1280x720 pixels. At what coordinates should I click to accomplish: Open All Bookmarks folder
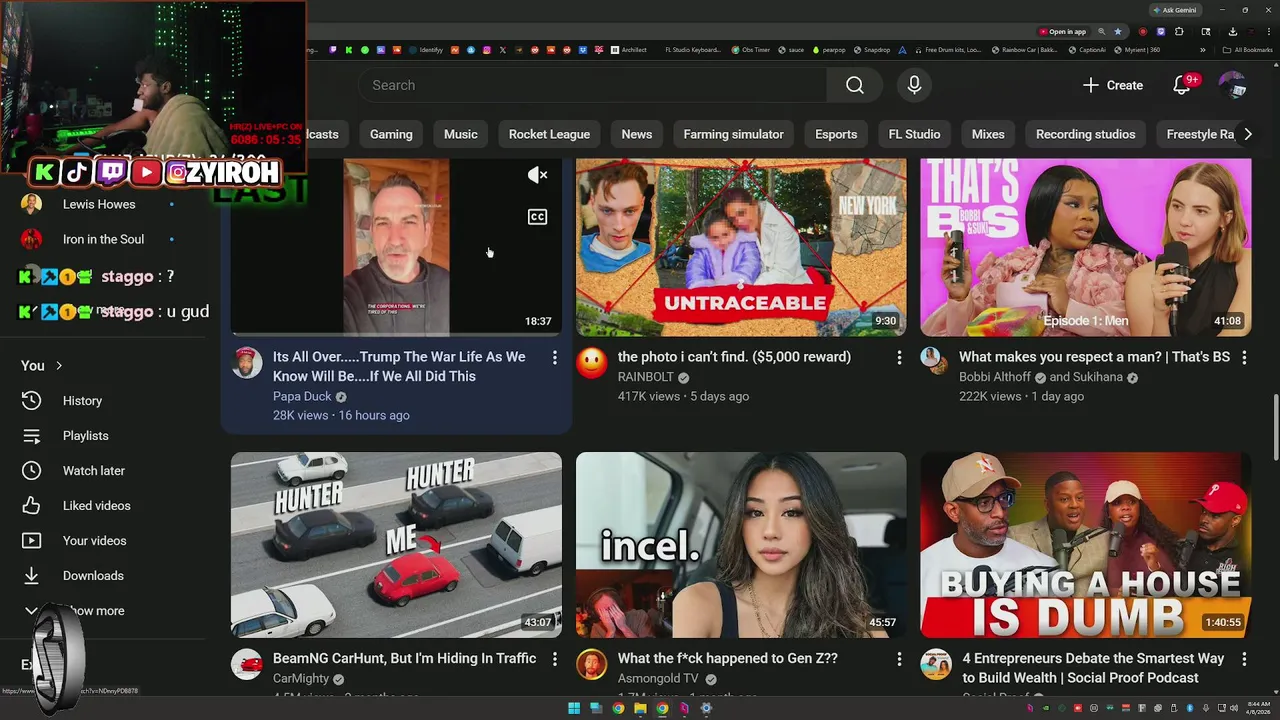[x=1248, y=50]
